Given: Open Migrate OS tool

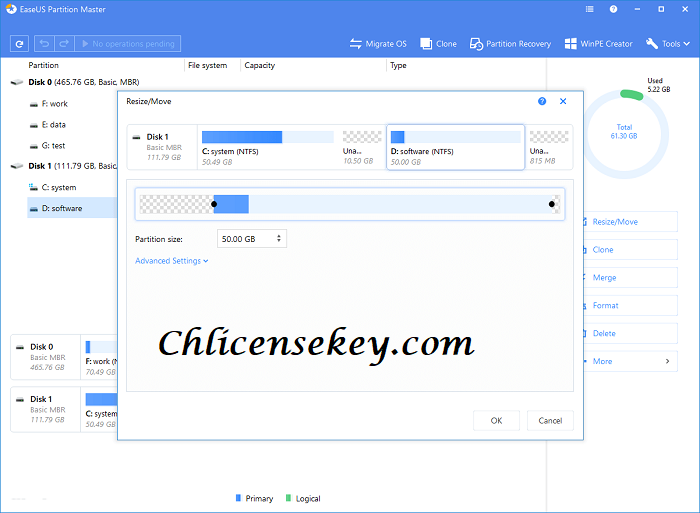Looking at the screenshot, I should pyautogui.click(x=378, y=44).
